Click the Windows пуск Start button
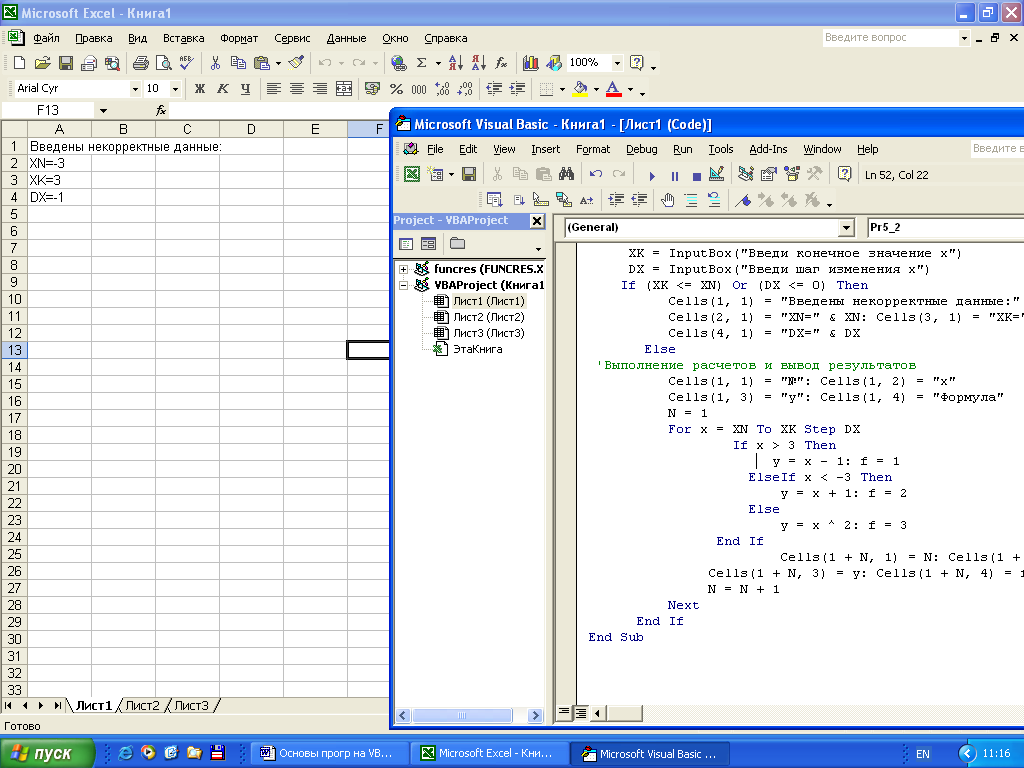The width and height of the screenshot is (1024, 768). (x=47, y=753)
